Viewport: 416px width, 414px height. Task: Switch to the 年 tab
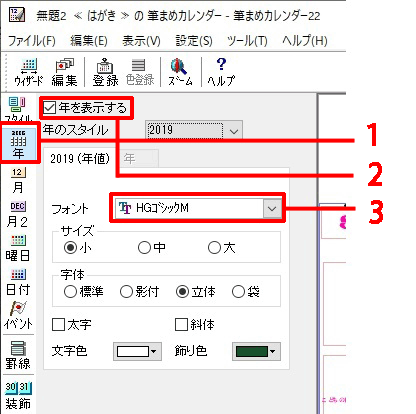(x=138, y=158)
